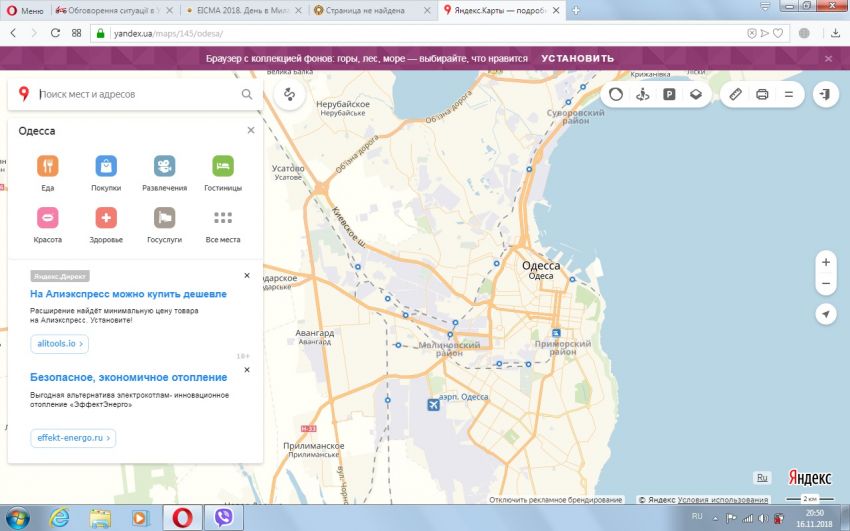
Task: Select the Гостиницы category icon
Action: tap(223, 166)
